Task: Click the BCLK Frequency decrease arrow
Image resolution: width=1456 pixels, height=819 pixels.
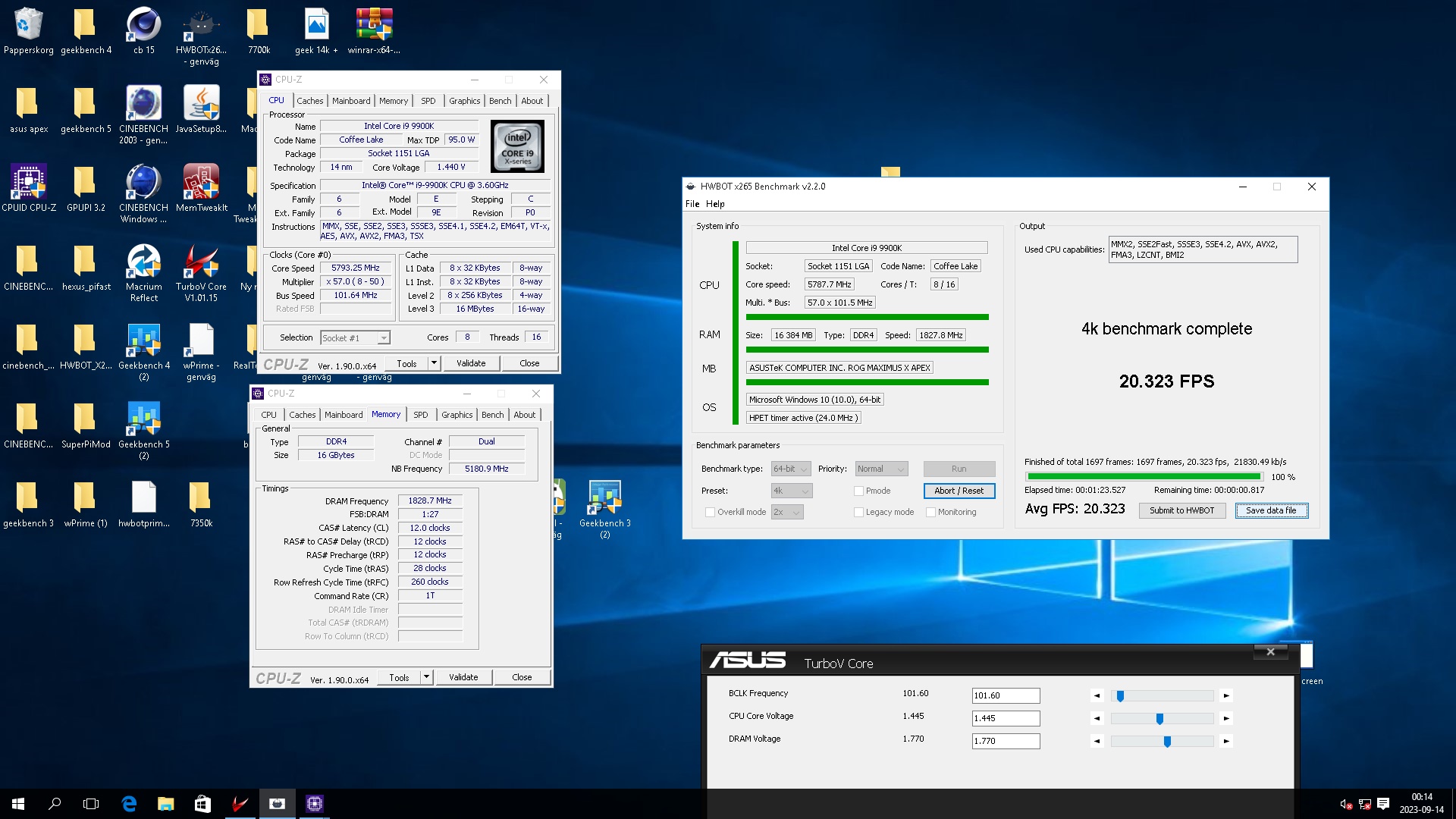Action: 1097,695
